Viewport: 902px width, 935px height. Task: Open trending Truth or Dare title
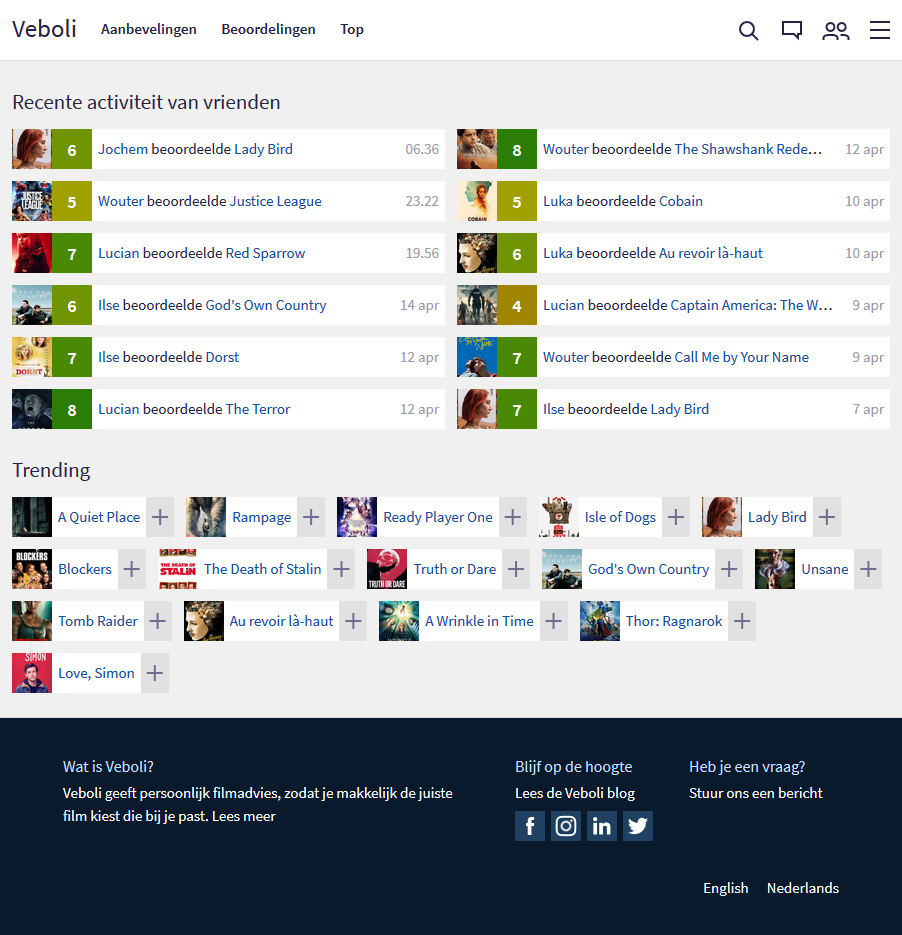[455, 569]
